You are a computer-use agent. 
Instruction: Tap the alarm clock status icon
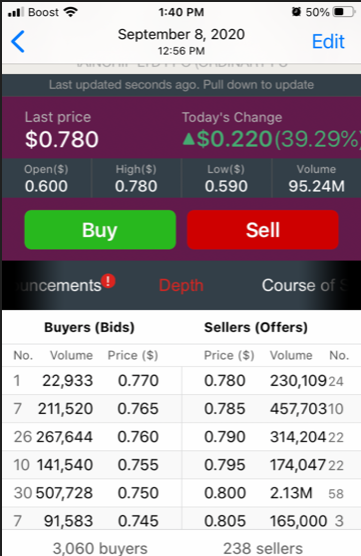[x=296, y=12]
